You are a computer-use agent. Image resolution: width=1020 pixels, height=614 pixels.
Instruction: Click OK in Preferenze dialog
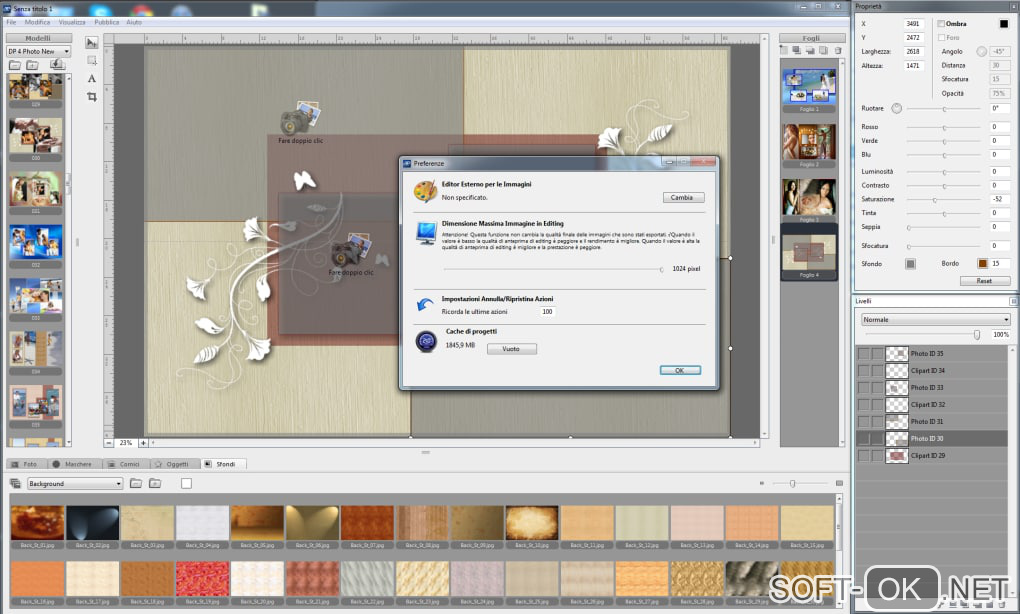pyautogui.click(x=680, y=370)
